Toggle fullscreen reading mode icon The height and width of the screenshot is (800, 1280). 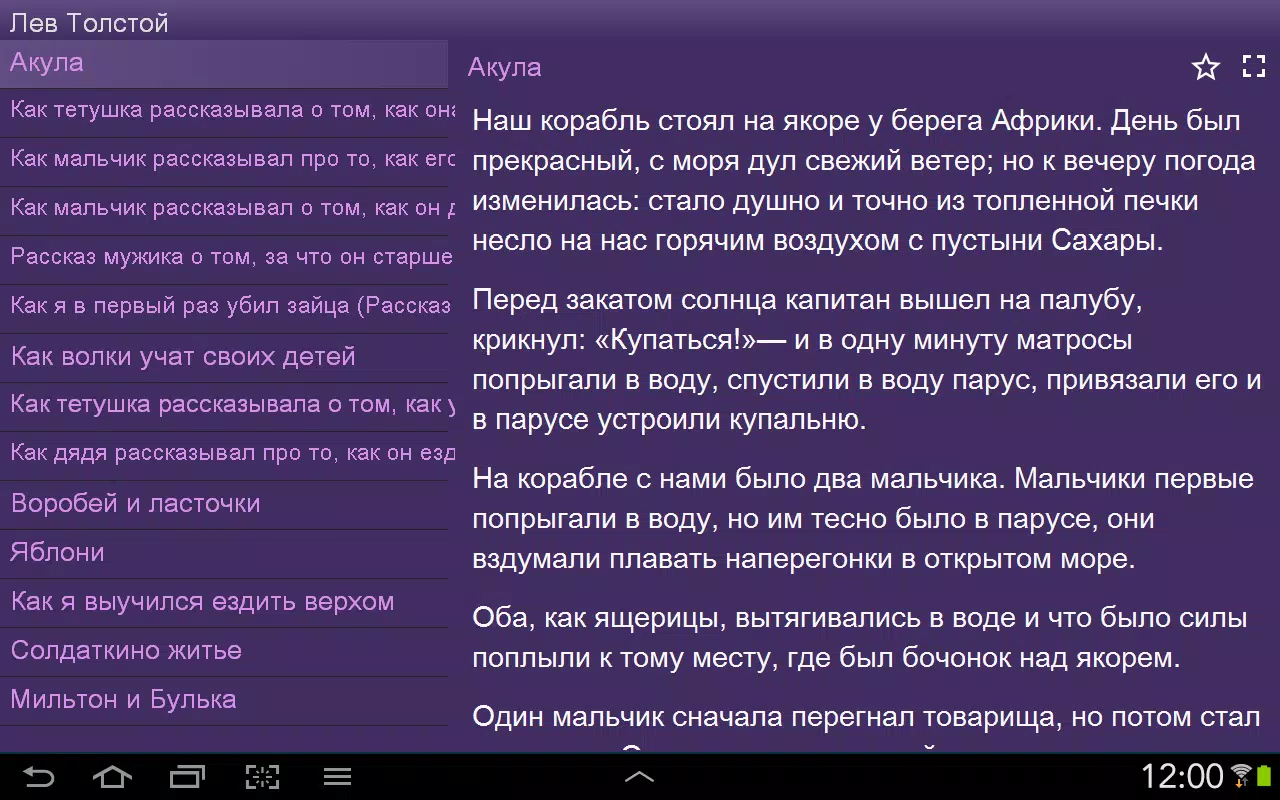[1254, 67]
